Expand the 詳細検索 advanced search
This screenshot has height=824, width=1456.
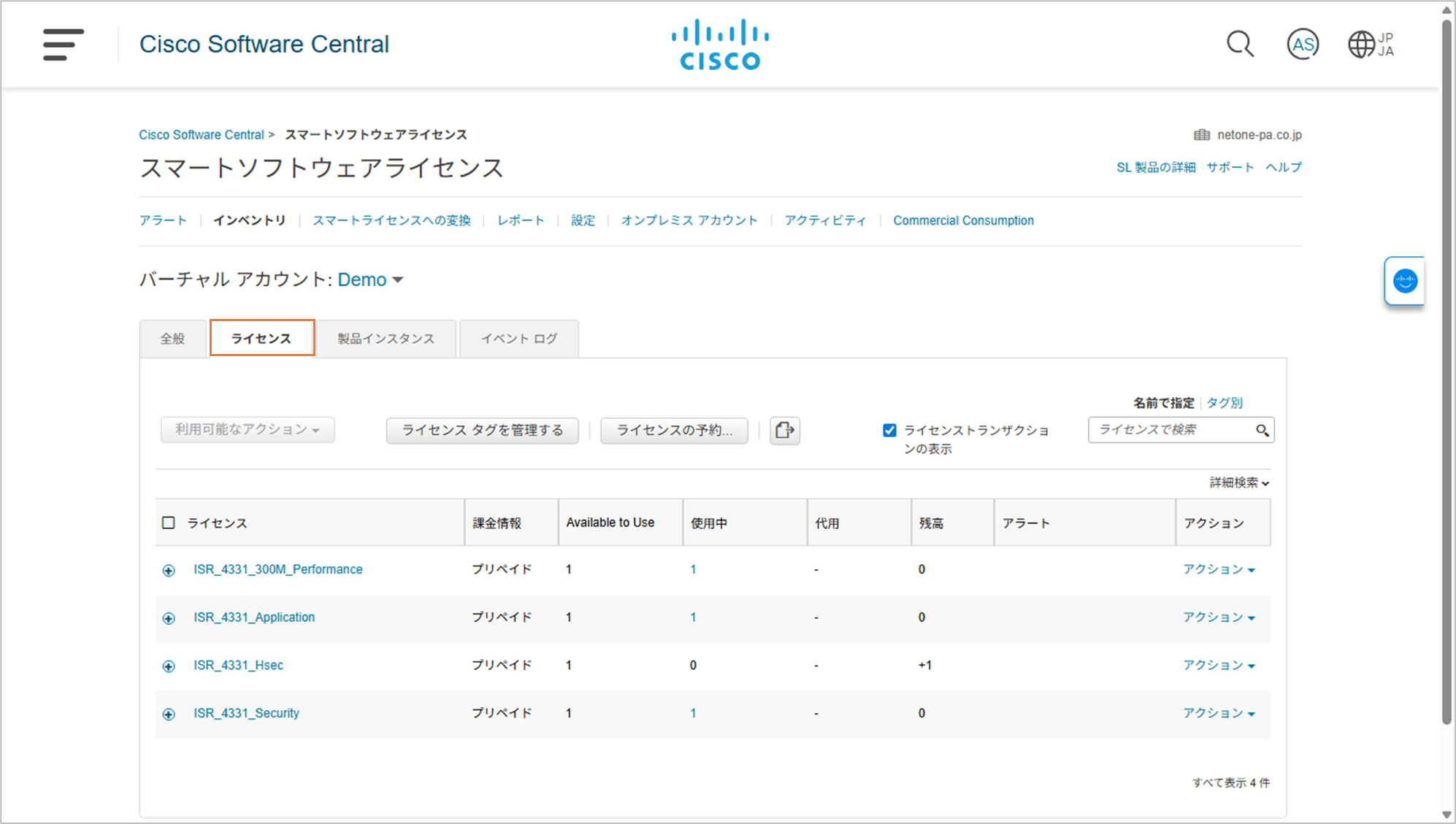tap(1238, 482)
